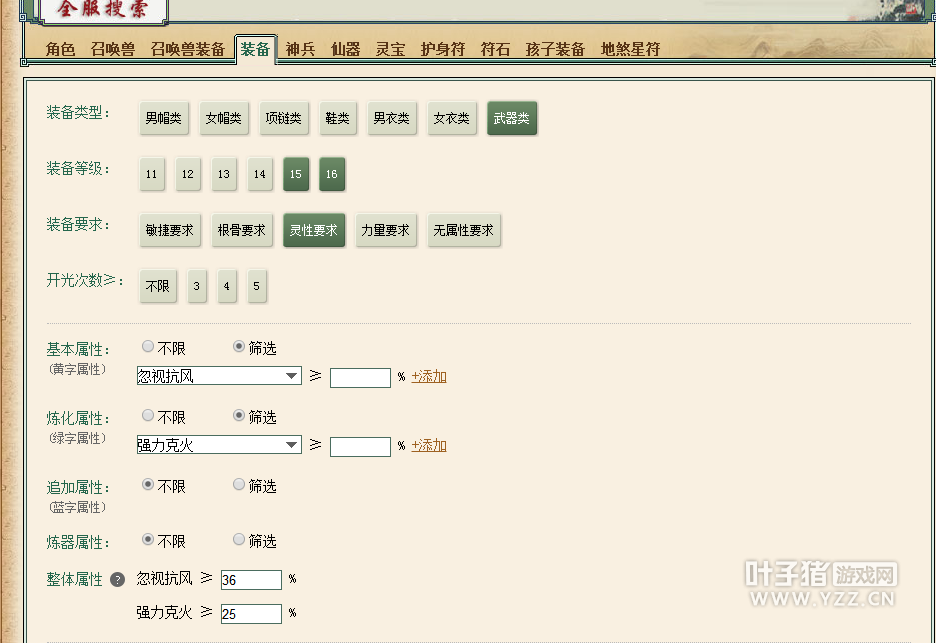Select 筛选 radio for 炼化属性
Image resolution: width=936 pixels, height=643 pixels.
239,416
